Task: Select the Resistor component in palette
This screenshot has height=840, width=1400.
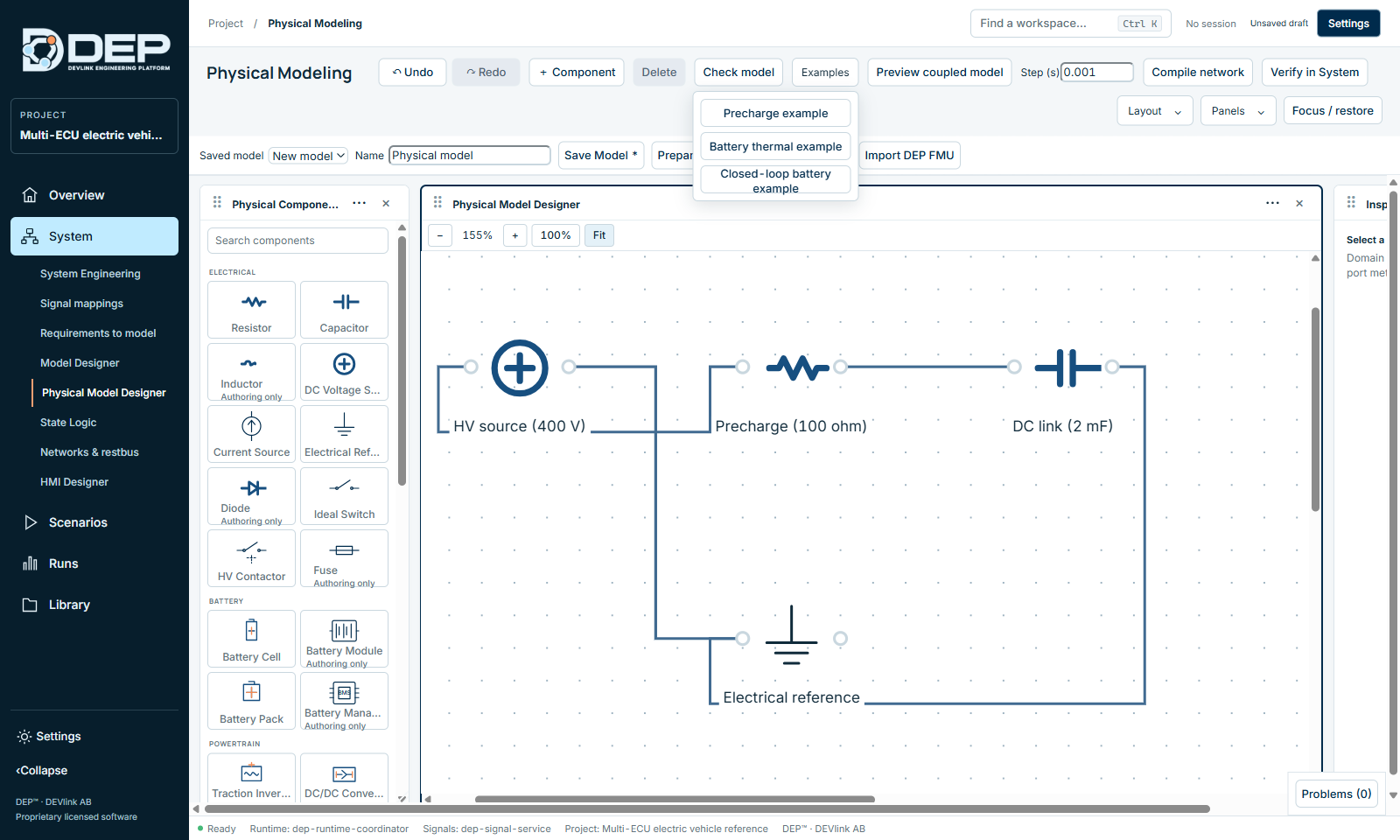Action: click(x=251, y=310)
